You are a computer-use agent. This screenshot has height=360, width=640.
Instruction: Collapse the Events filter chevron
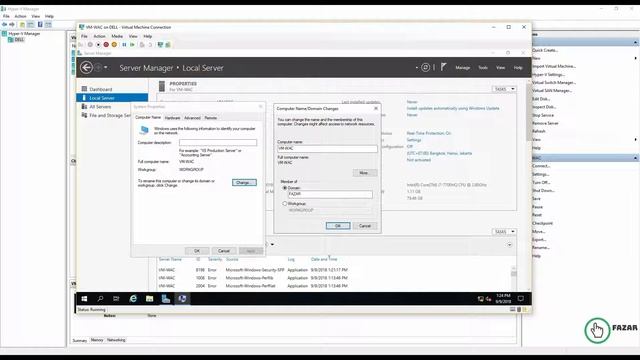pyautogui.click(x=509, y=245)
